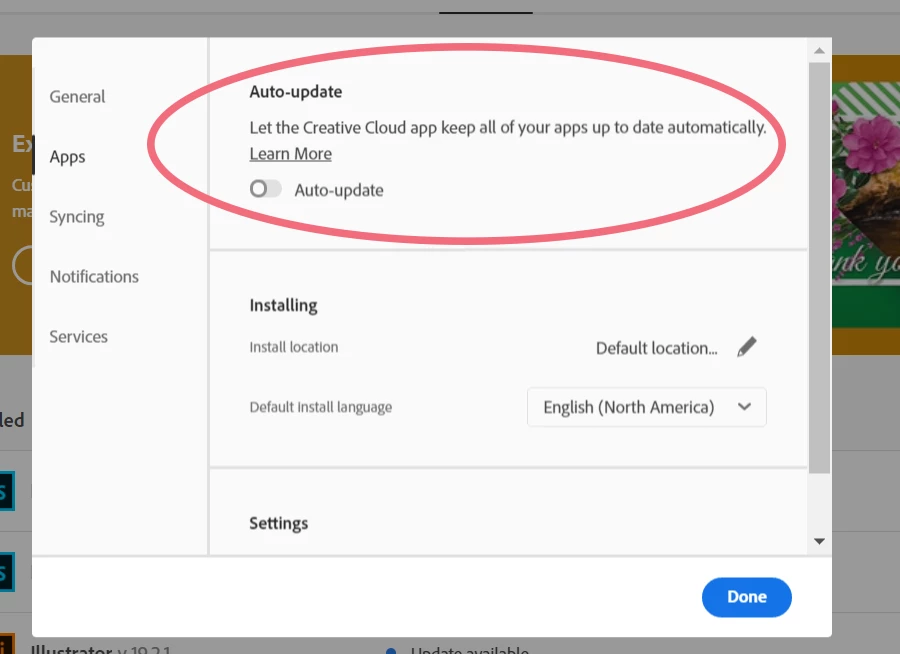
Task: Click the Default location... text
Action: coord(657,348)
